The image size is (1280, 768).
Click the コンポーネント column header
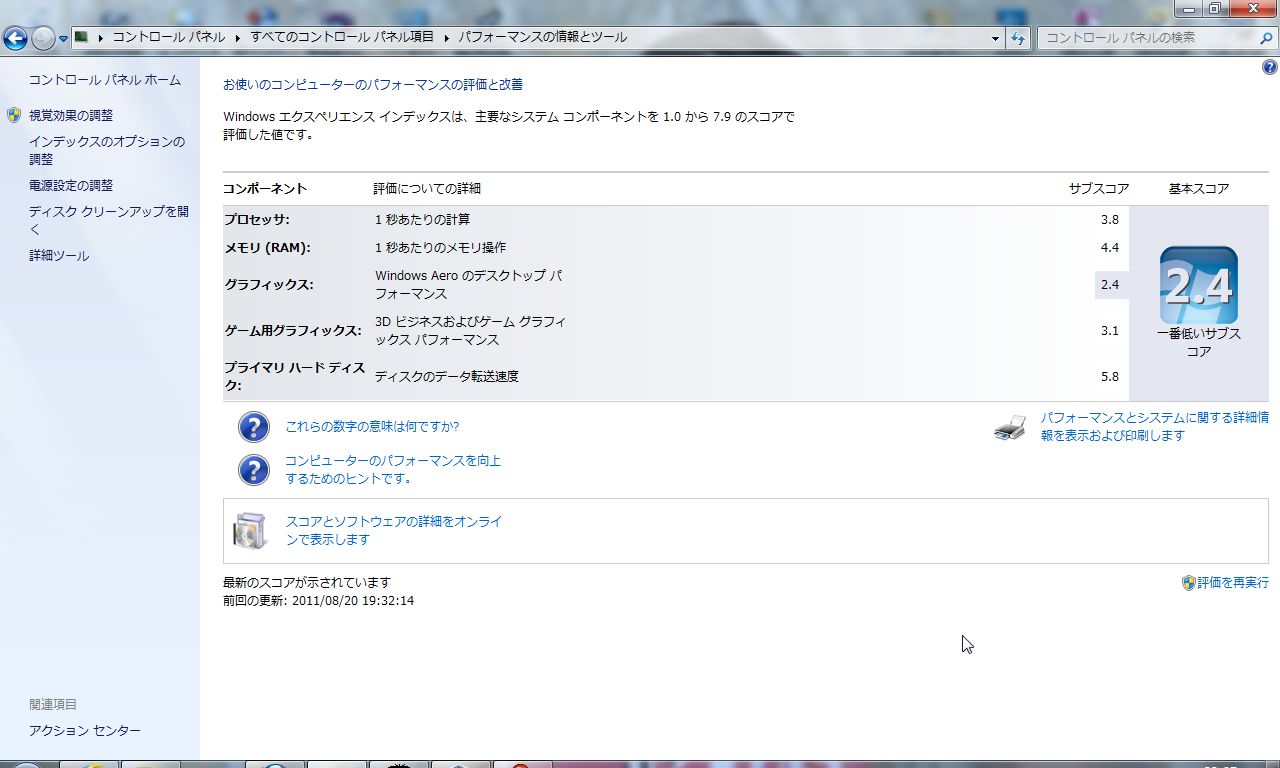coord(265,189)
